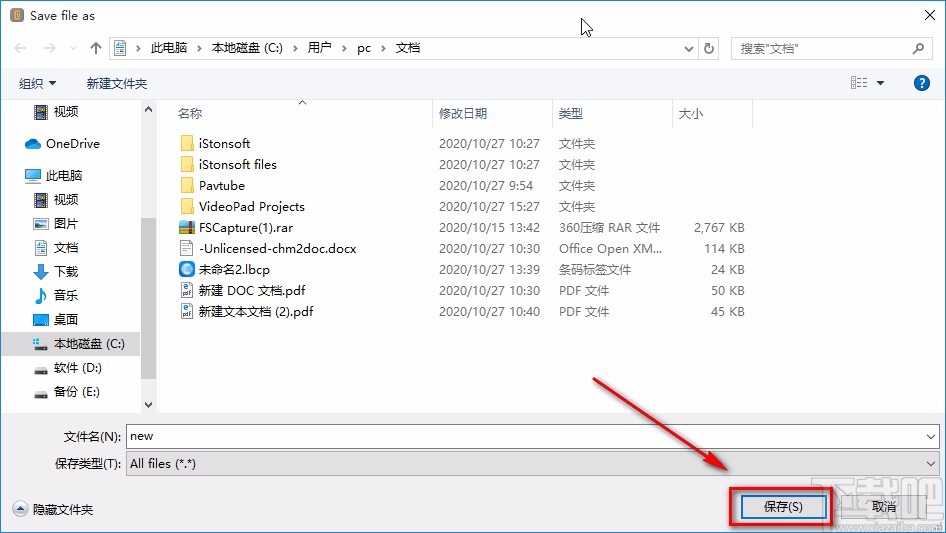946x533 pixels.
Task: Click the navigation pane scrollbar thumb
Action: 148,298
